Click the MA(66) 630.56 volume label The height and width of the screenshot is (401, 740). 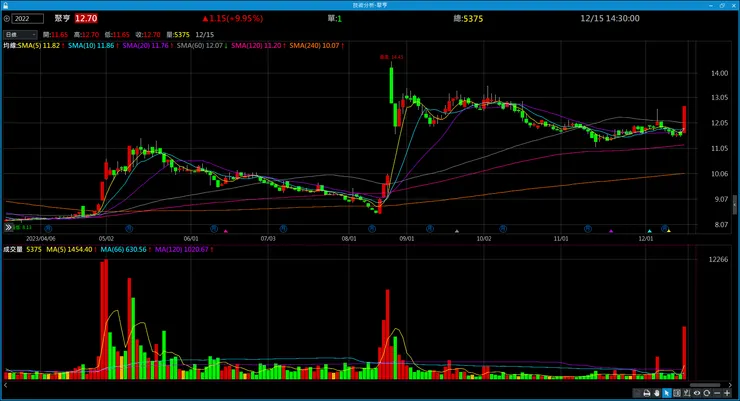126,250
